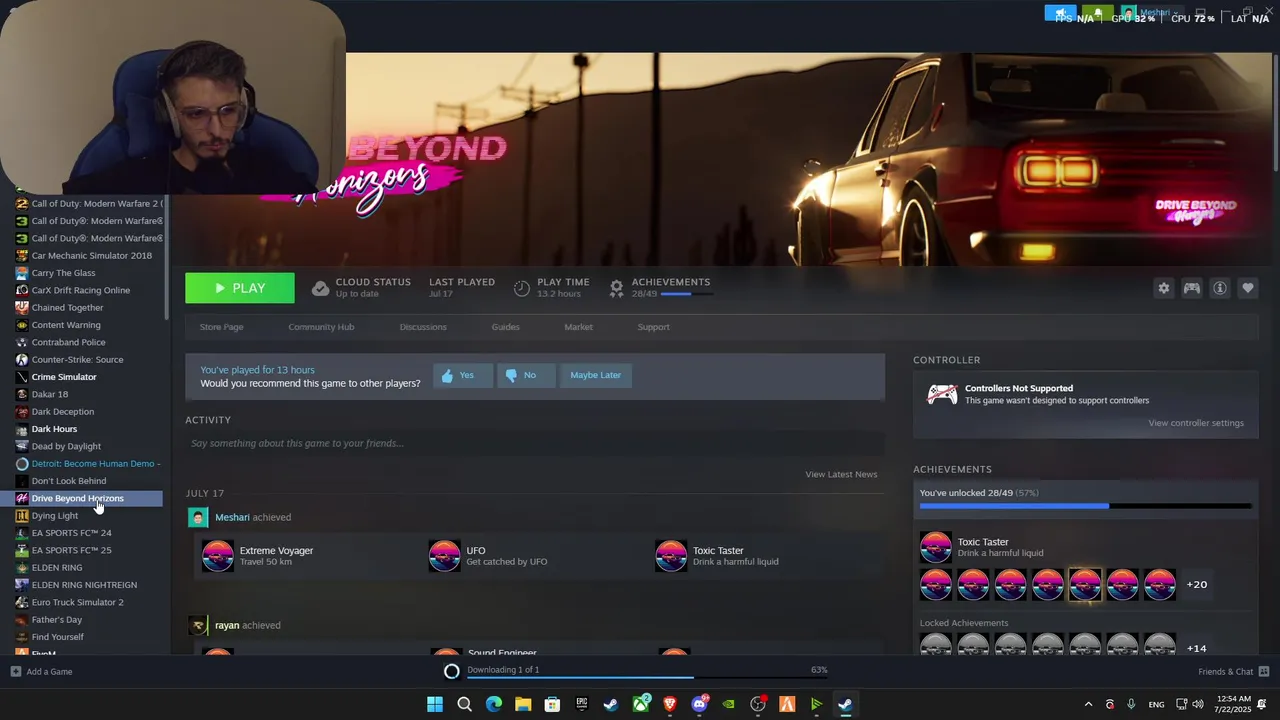Show hidden system tray icons chevron
1280x720 pixels.
(x=1088, y=704)
